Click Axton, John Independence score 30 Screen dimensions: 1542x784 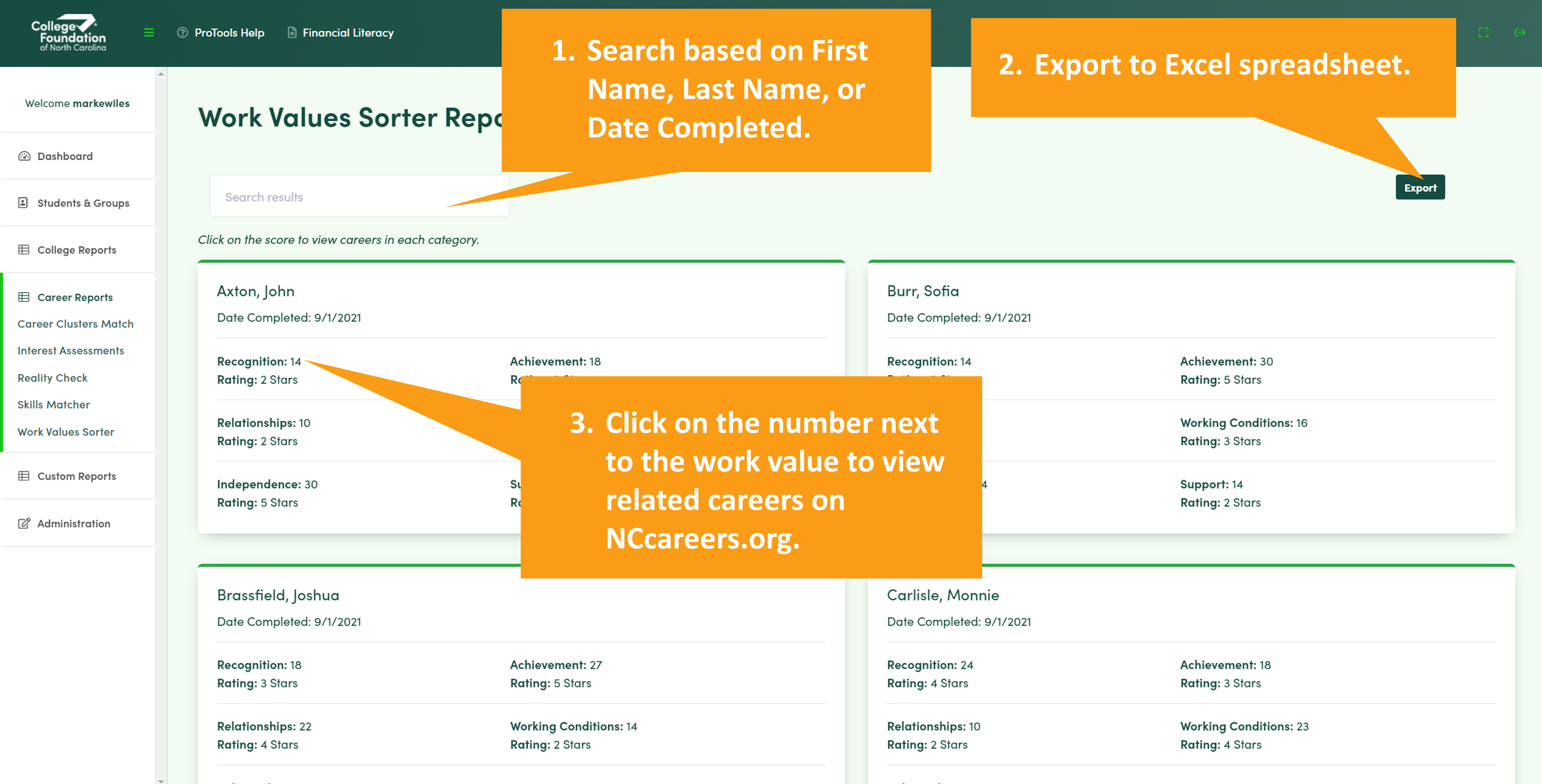coord(311,484)
